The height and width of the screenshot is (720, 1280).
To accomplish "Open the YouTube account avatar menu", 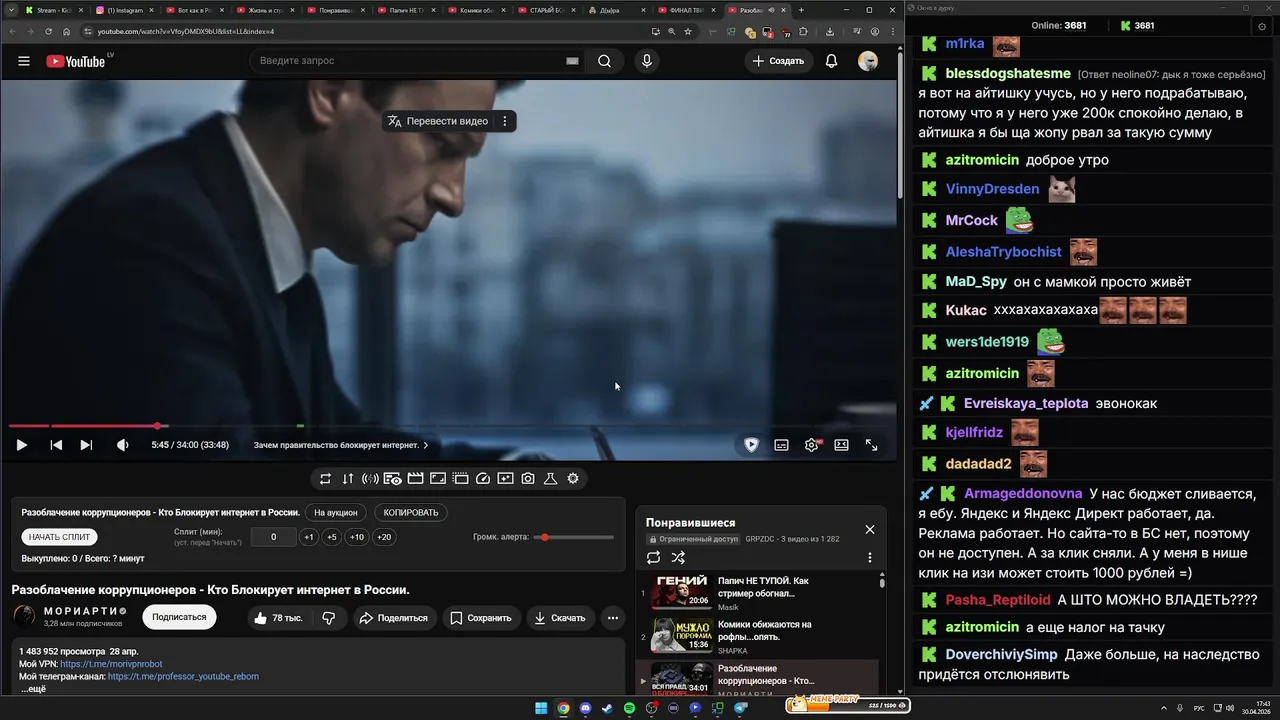I will 868,61.
